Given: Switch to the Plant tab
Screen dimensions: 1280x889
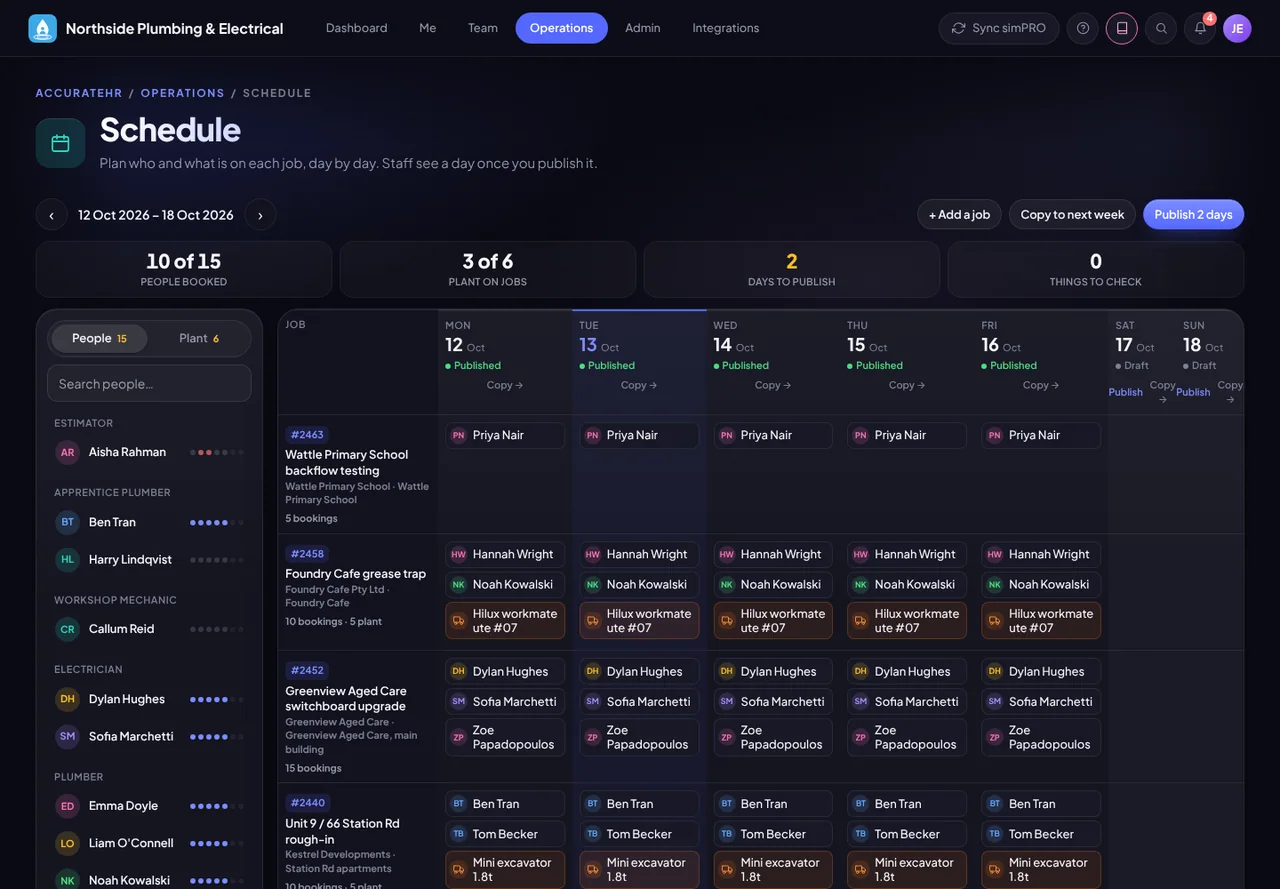Looking at the screenshot, I should 199,338.
